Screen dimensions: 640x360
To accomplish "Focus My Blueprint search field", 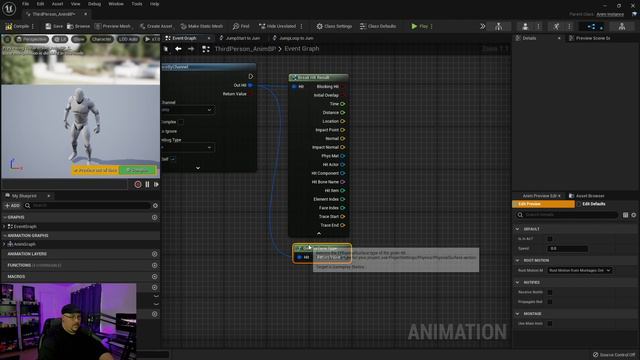I will (x=87, y=206).
